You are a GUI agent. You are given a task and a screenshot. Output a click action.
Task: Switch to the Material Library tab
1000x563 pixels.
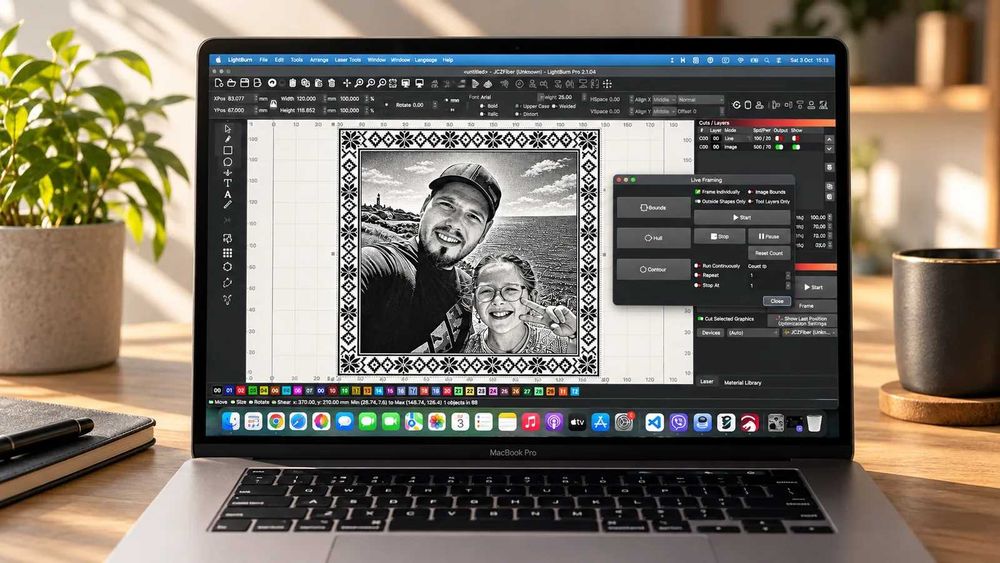[742, 383]
